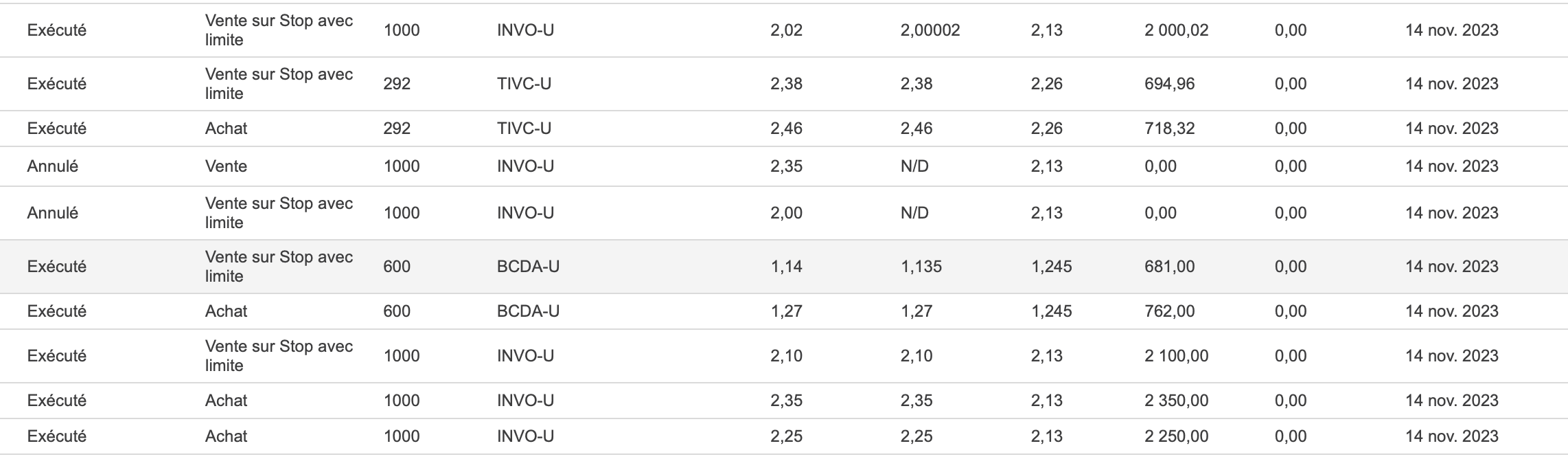Click the 2,02 limit price cell
Viewport: 1568px width, 459px height.
click(786, 30)
